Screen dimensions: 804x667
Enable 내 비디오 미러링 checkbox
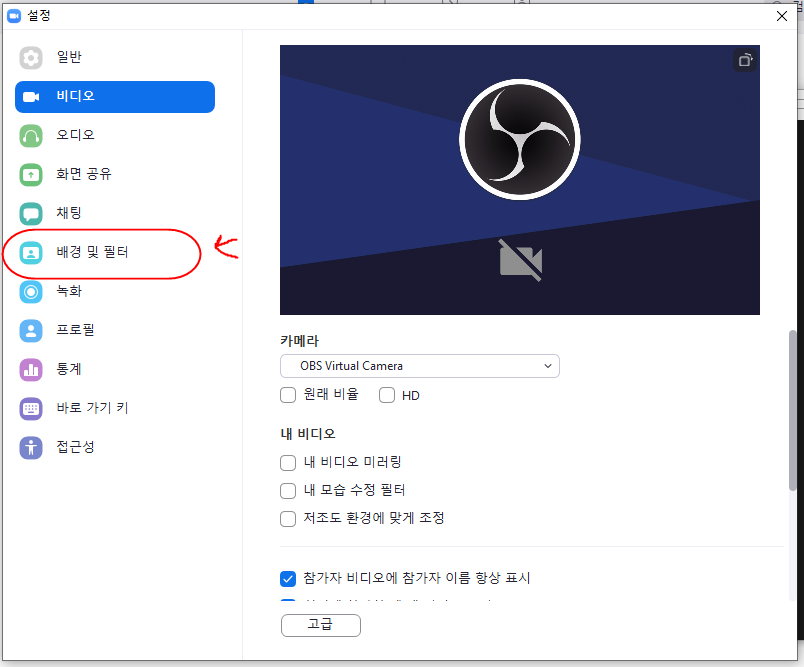[288, 463]
